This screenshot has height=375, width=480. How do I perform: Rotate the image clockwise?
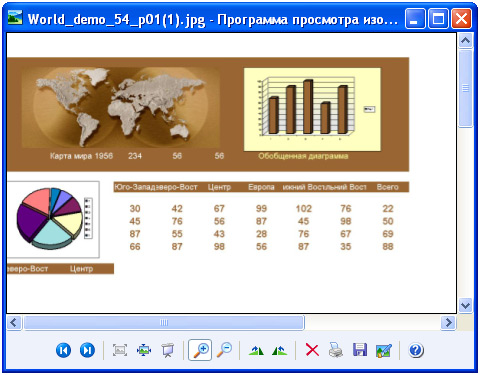click(256, 350)
